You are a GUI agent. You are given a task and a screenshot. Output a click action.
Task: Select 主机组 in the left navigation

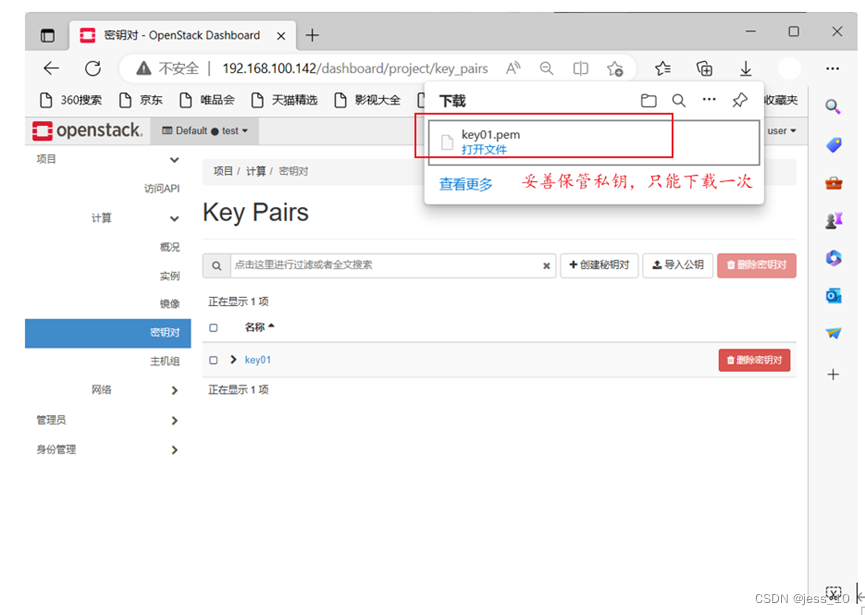[164, 361]
